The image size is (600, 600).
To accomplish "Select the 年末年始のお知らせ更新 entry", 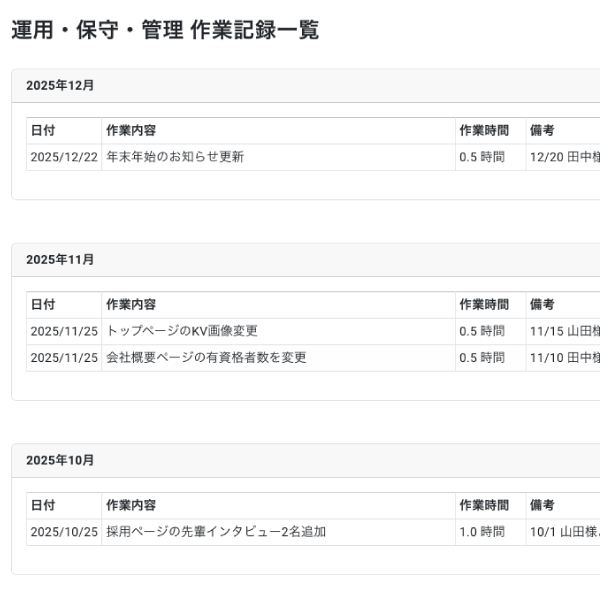I will [x=175, y=157].
